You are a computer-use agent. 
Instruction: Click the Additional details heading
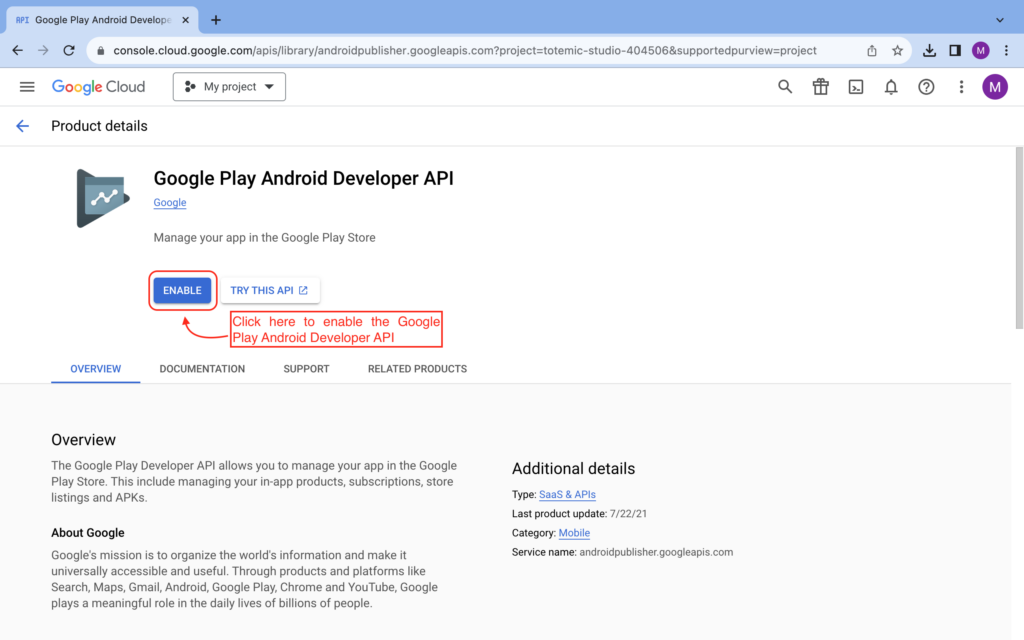pos(573,469)
